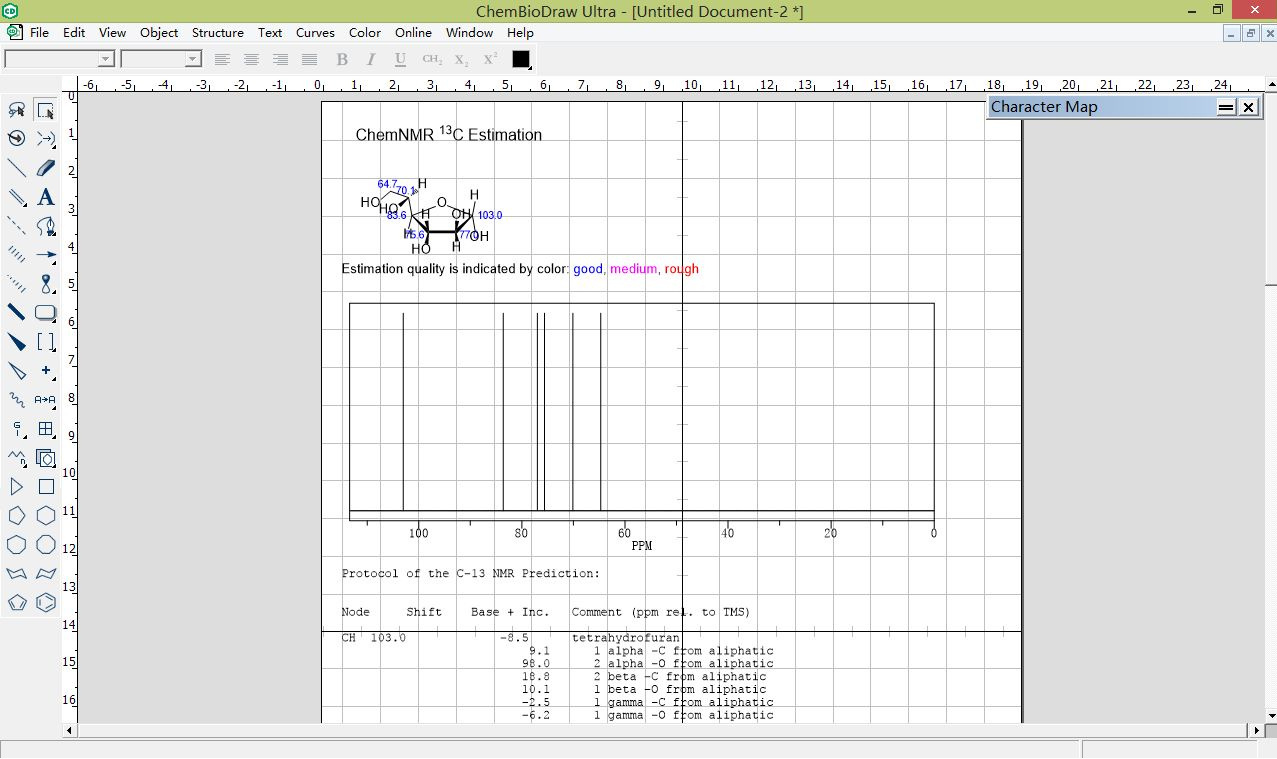Select the Lasso selection tool
The image size is (1277, 759).
pyautogui.click(x=15, y=110)
